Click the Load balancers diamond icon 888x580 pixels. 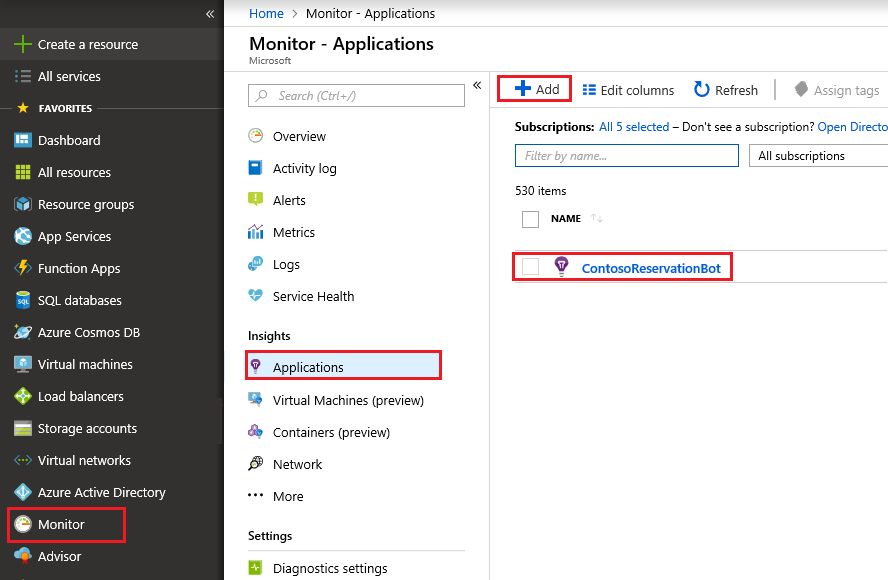click(23, 396)
